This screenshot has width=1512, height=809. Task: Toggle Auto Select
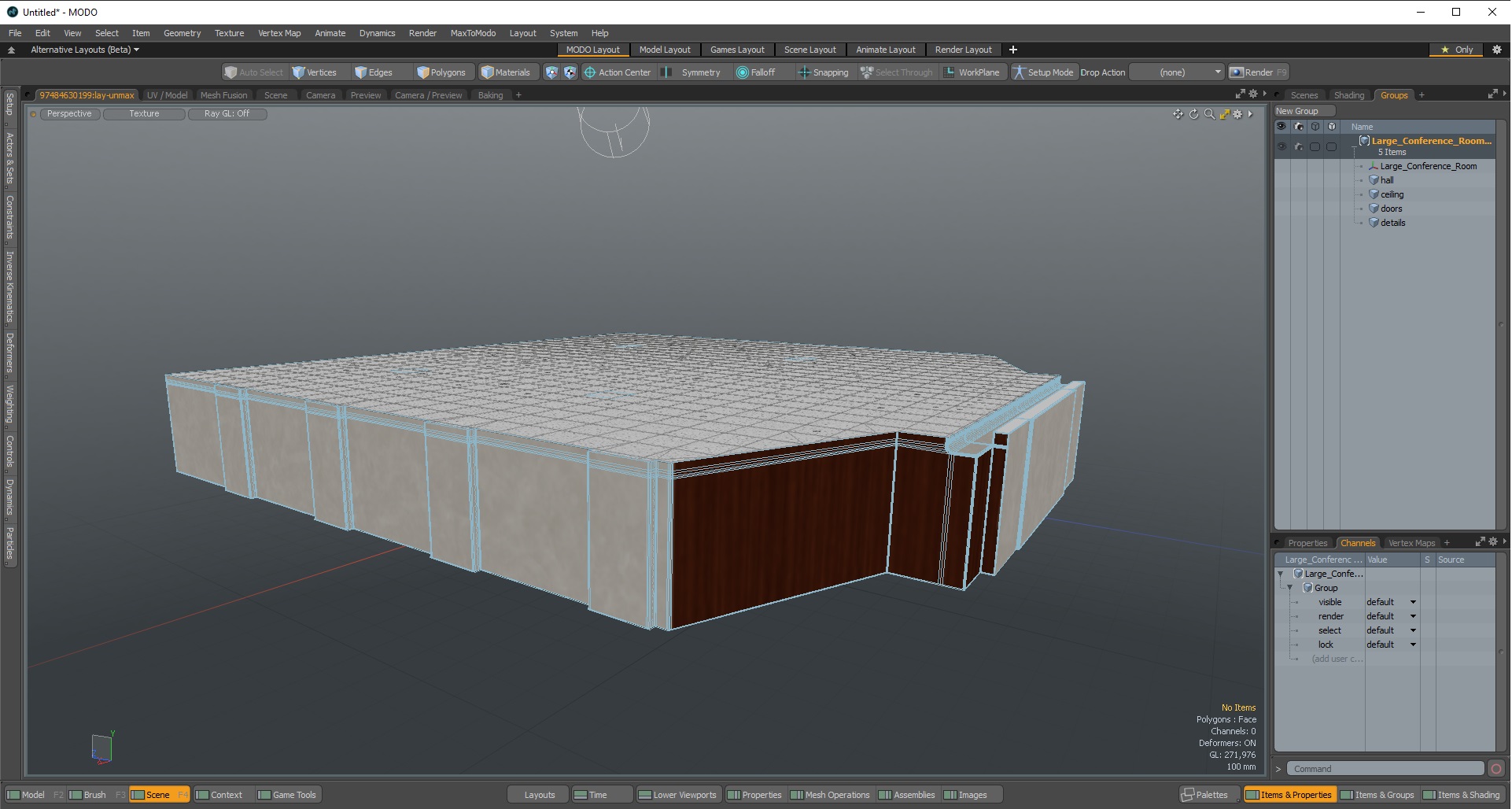tap(254, 72)
